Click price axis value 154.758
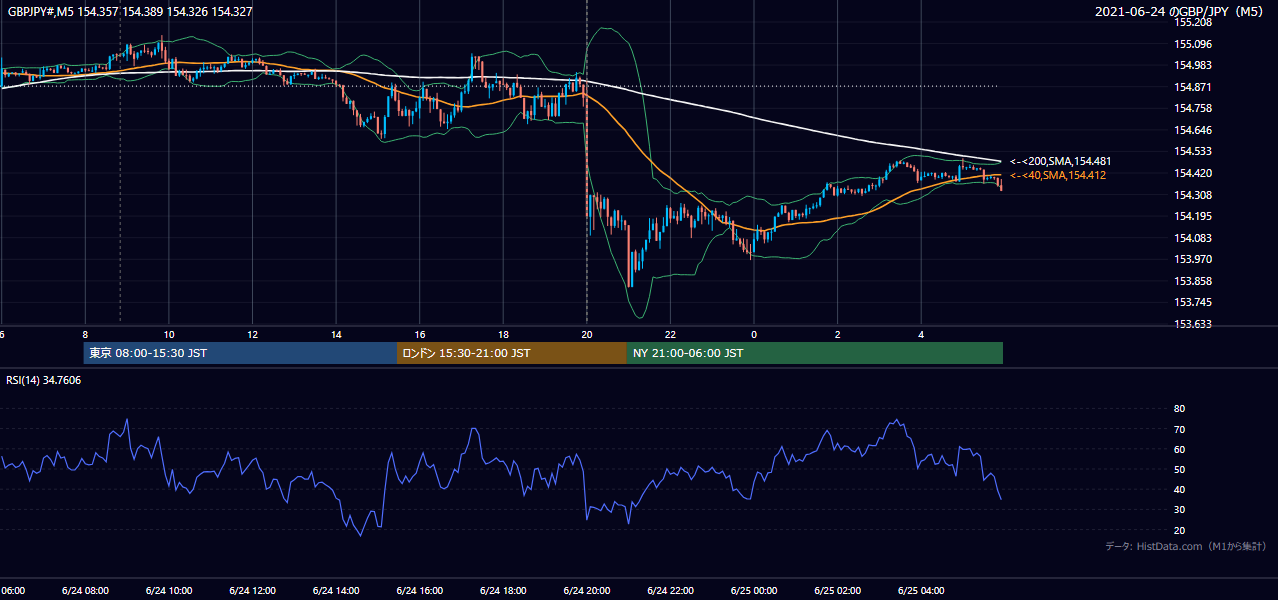This screenshot has height=600, width=1278. 1193,108
